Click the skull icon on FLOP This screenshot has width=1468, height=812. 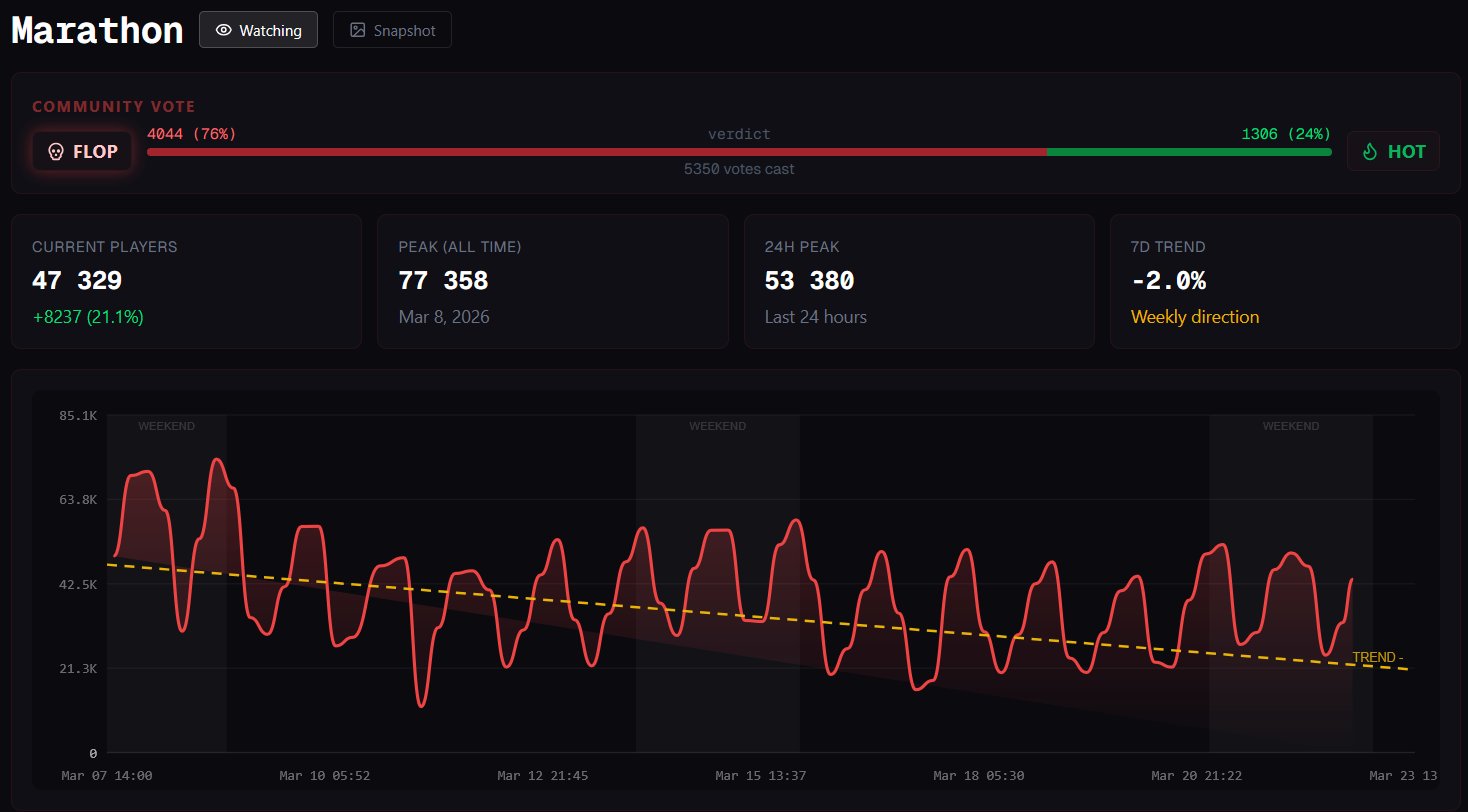click(56, 152)
